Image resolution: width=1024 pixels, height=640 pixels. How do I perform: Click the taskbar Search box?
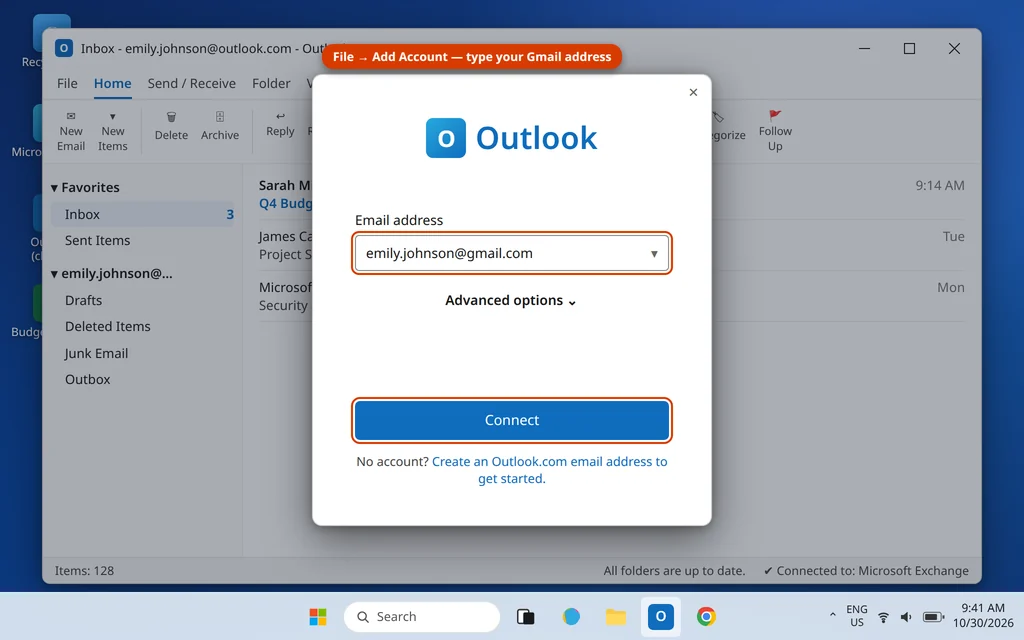coord(422,616)
